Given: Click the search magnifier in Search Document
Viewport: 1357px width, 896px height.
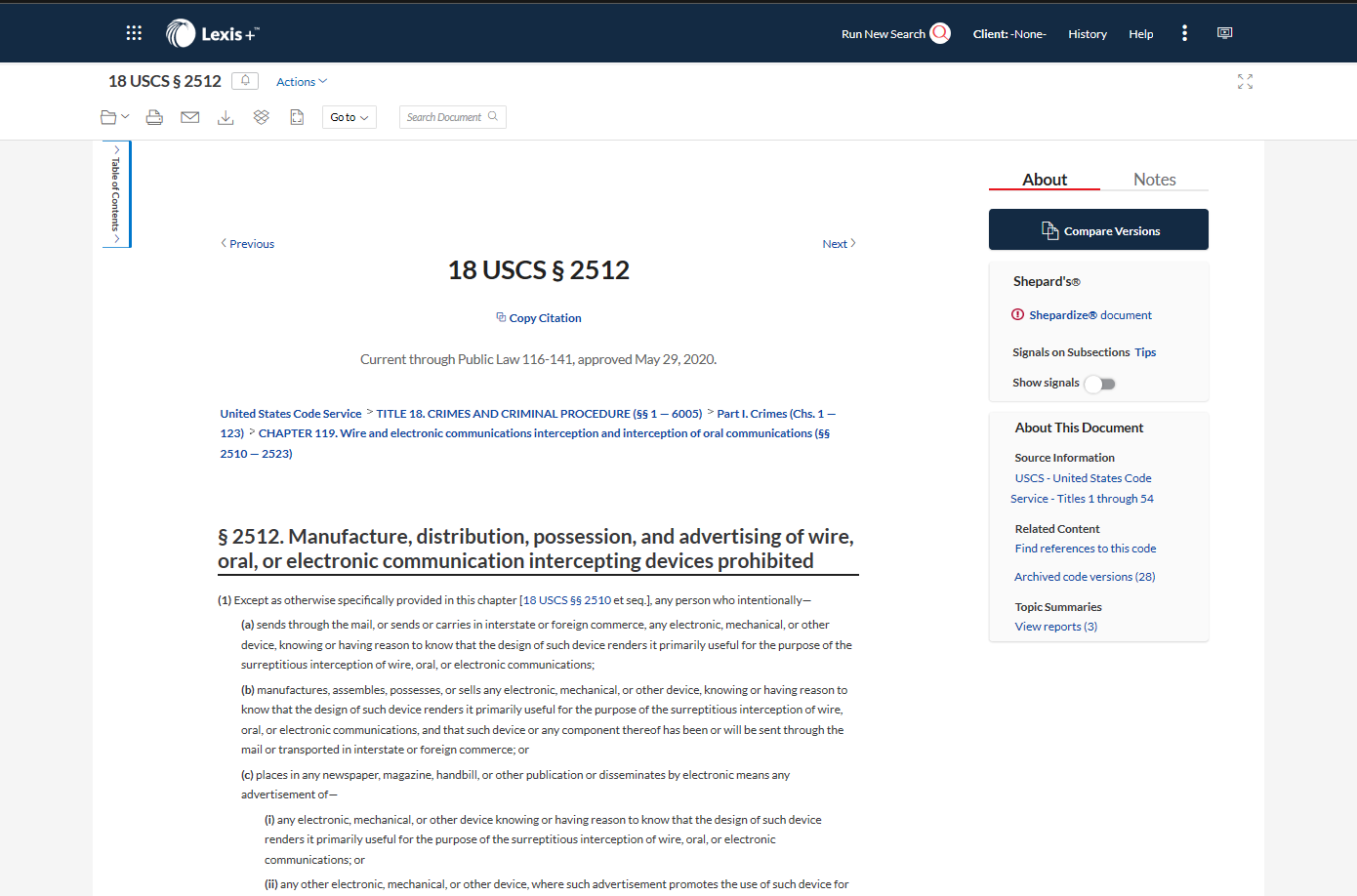Looking at the screenshot, I should (493, 116).
